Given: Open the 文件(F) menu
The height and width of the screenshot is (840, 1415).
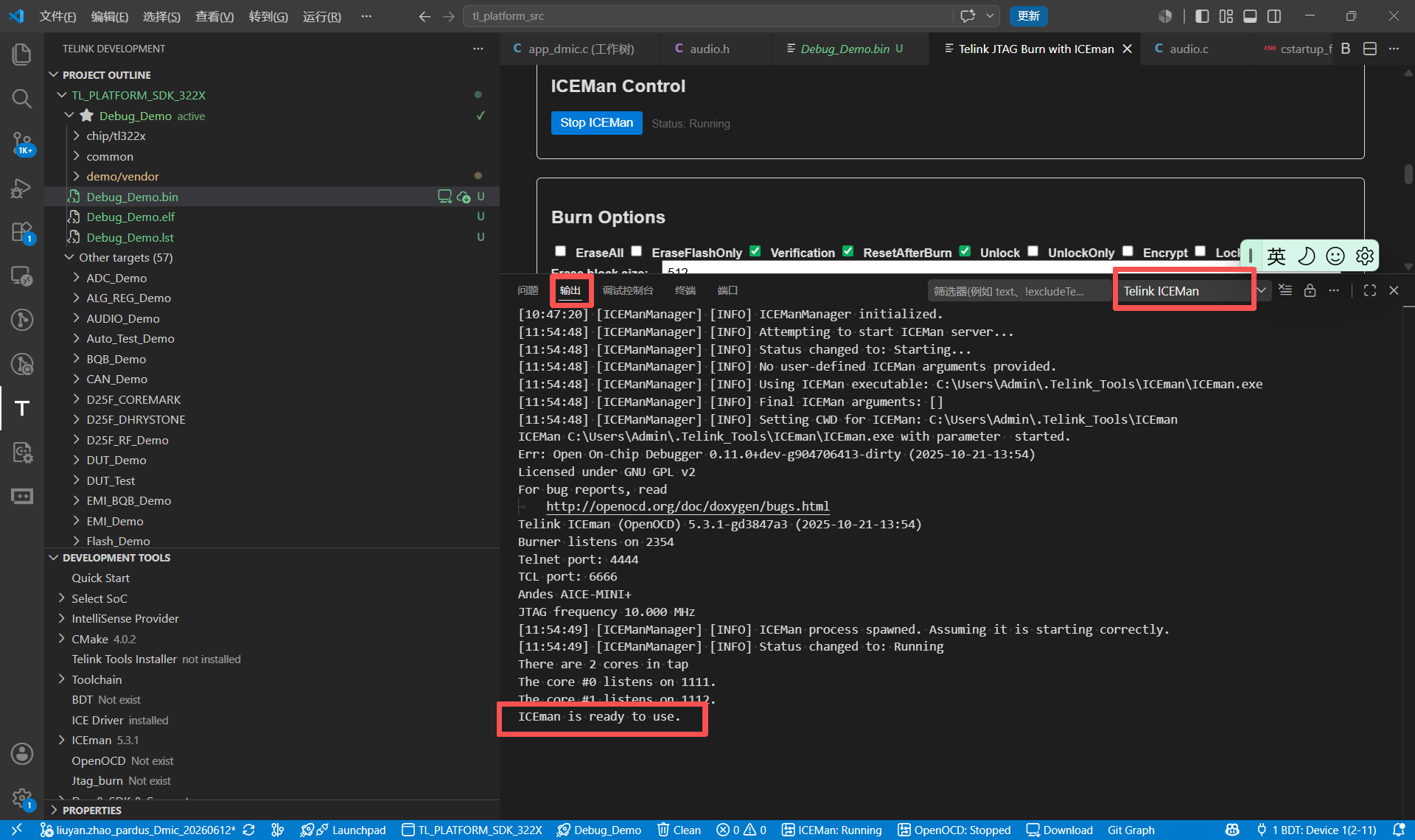Looking at the screenshot, I should [x=57, y=16].
